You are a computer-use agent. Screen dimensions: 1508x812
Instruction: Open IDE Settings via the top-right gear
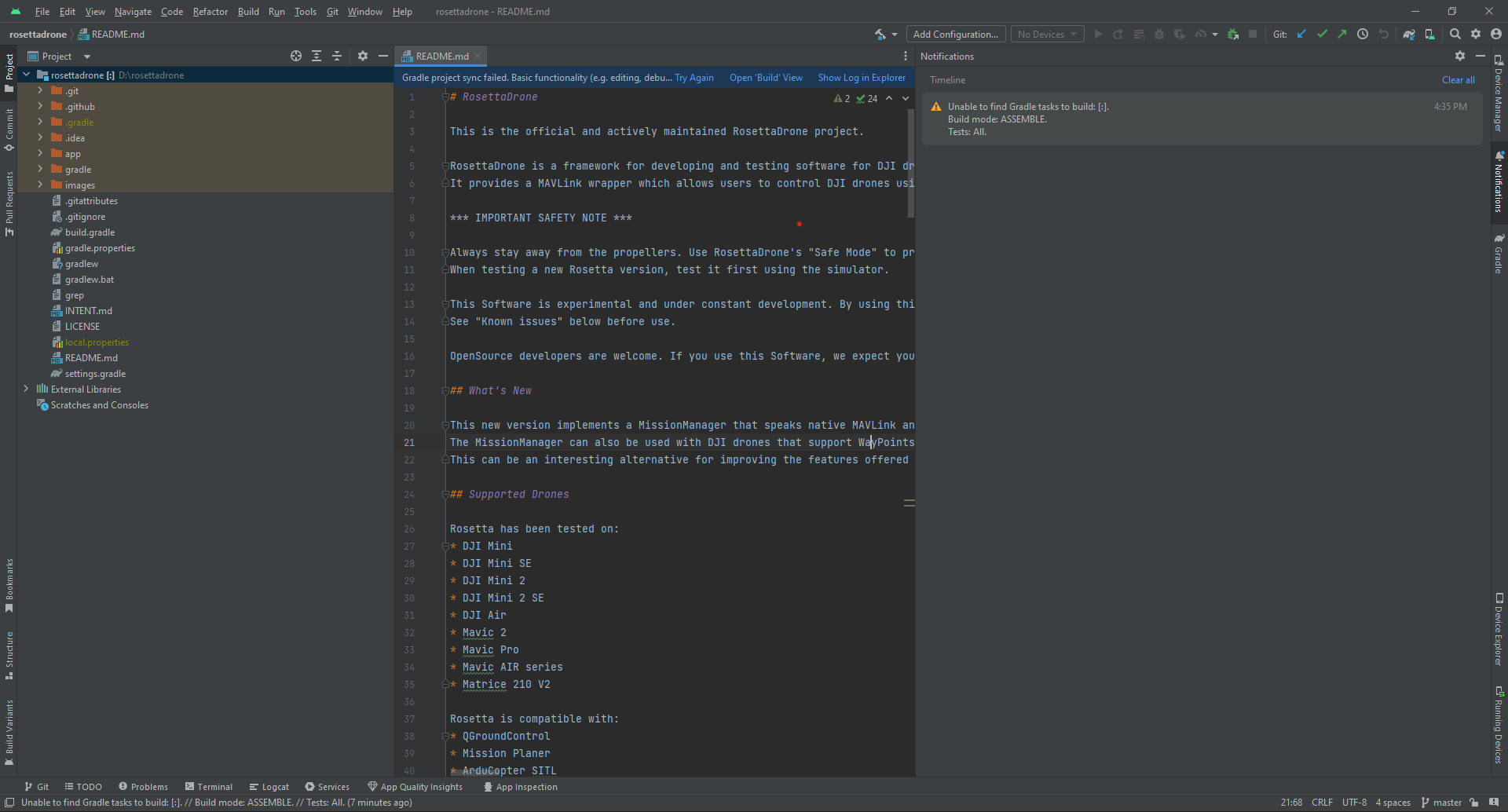(1477, 34)
